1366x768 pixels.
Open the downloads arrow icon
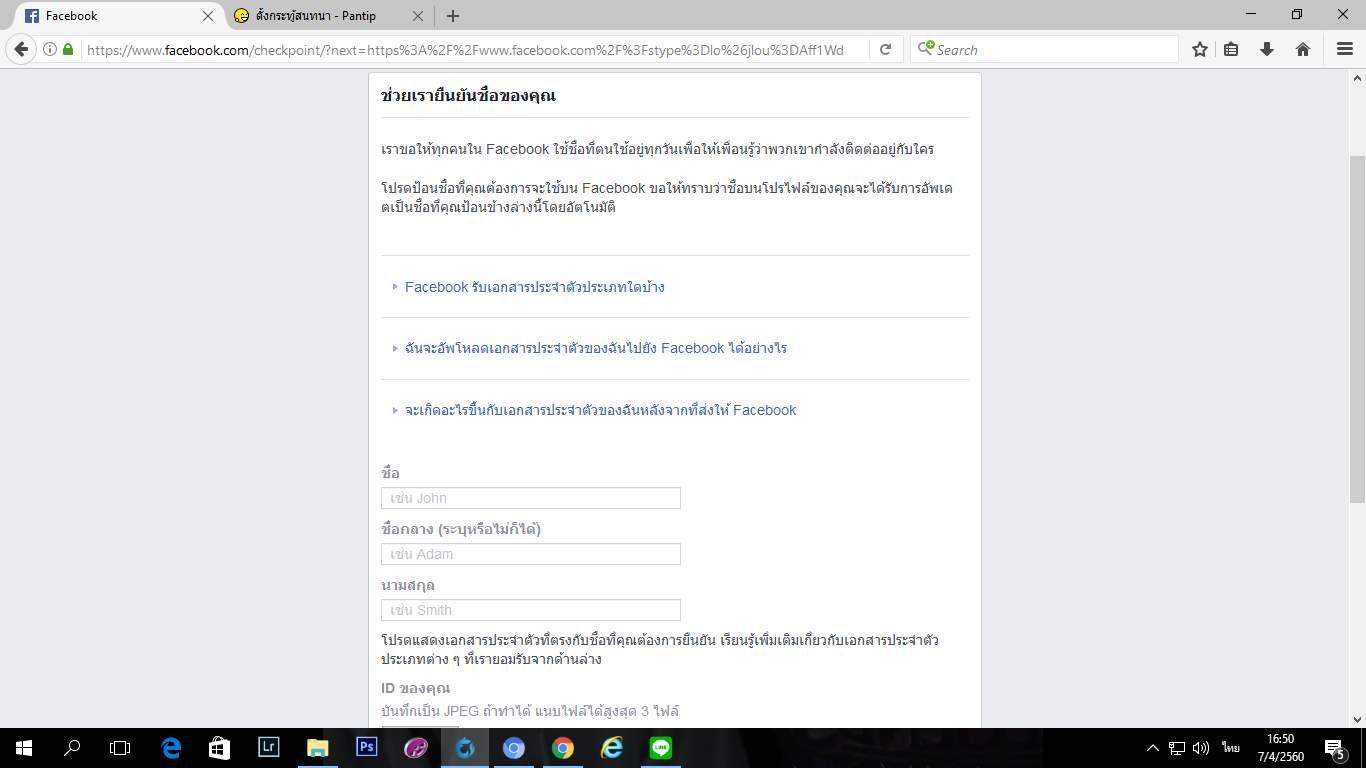pos(1267,49)
